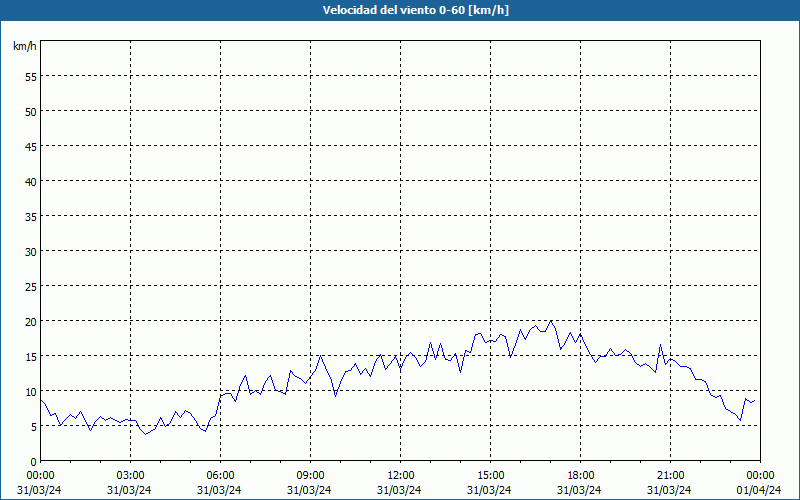800x500 pixels.
Task: Click the "31/03/24" date under 18:00
Action: pos(579,490)
